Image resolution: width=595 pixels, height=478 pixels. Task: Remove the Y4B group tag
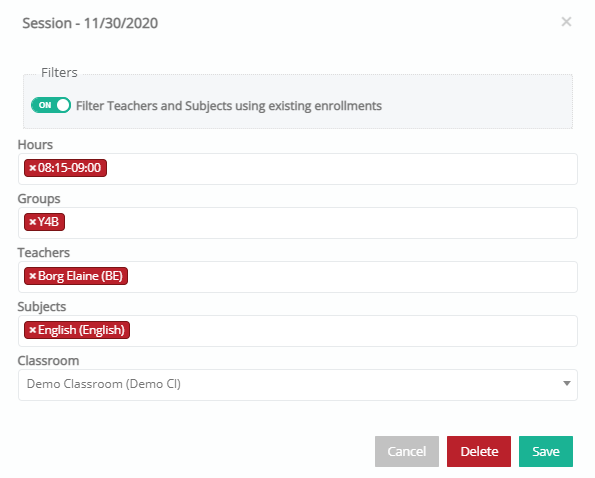coord(33,222)
